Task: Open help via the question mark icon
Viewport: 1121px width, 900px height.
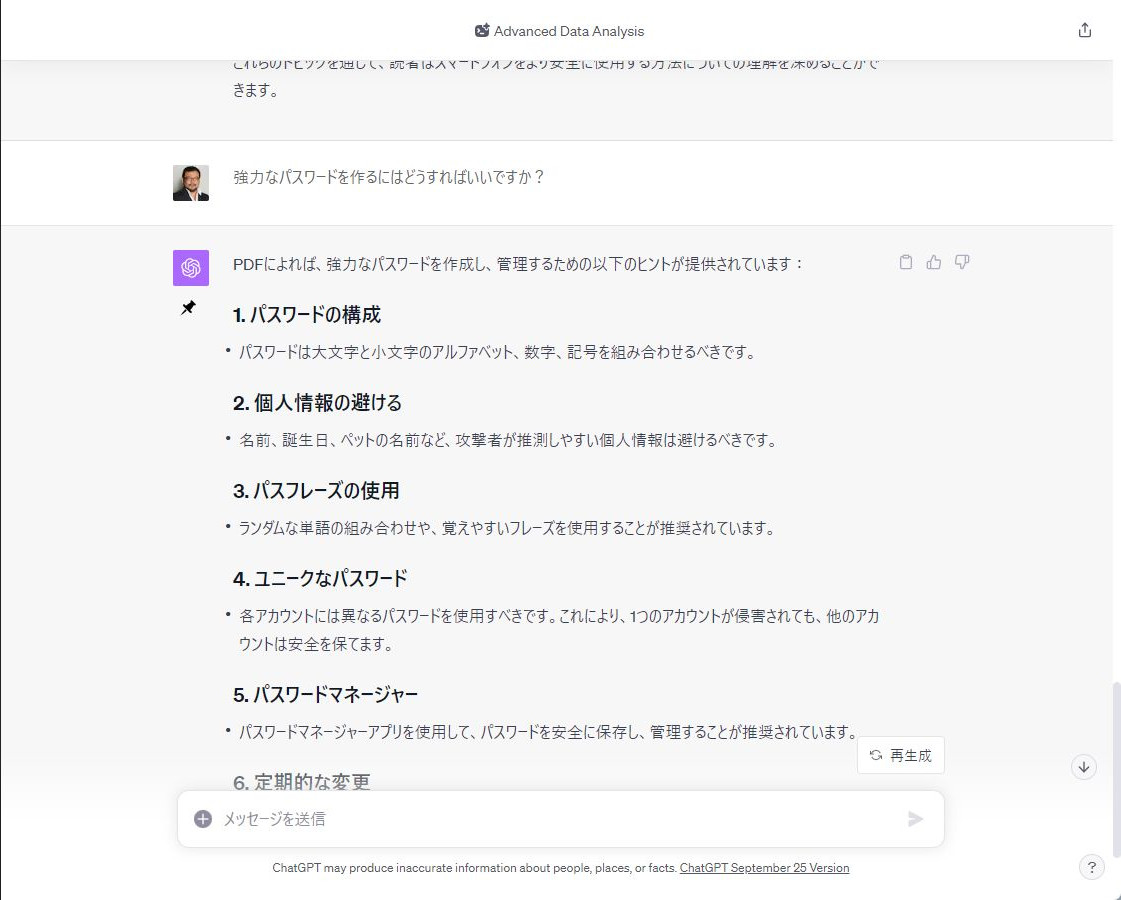Action: (x=1091, y=867)
